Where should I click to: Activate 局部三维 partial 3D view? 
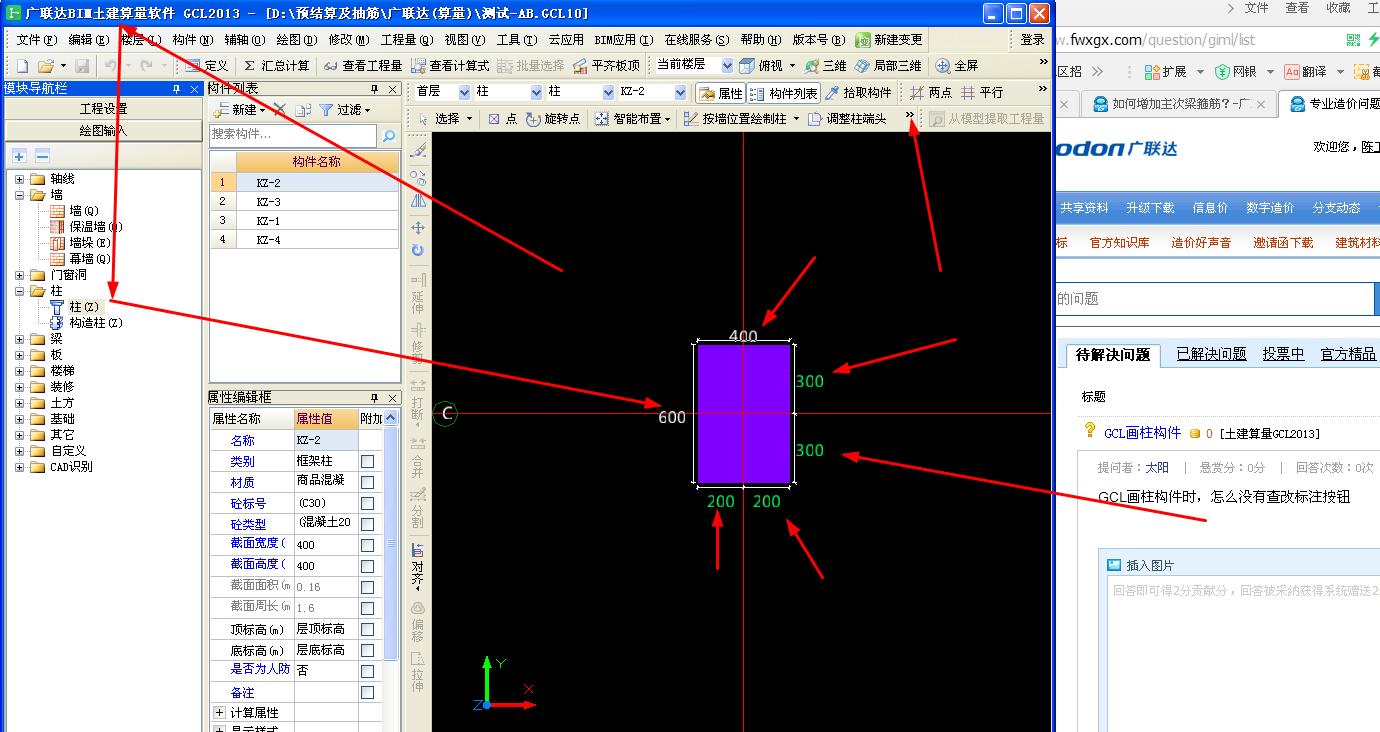(888, 65)
